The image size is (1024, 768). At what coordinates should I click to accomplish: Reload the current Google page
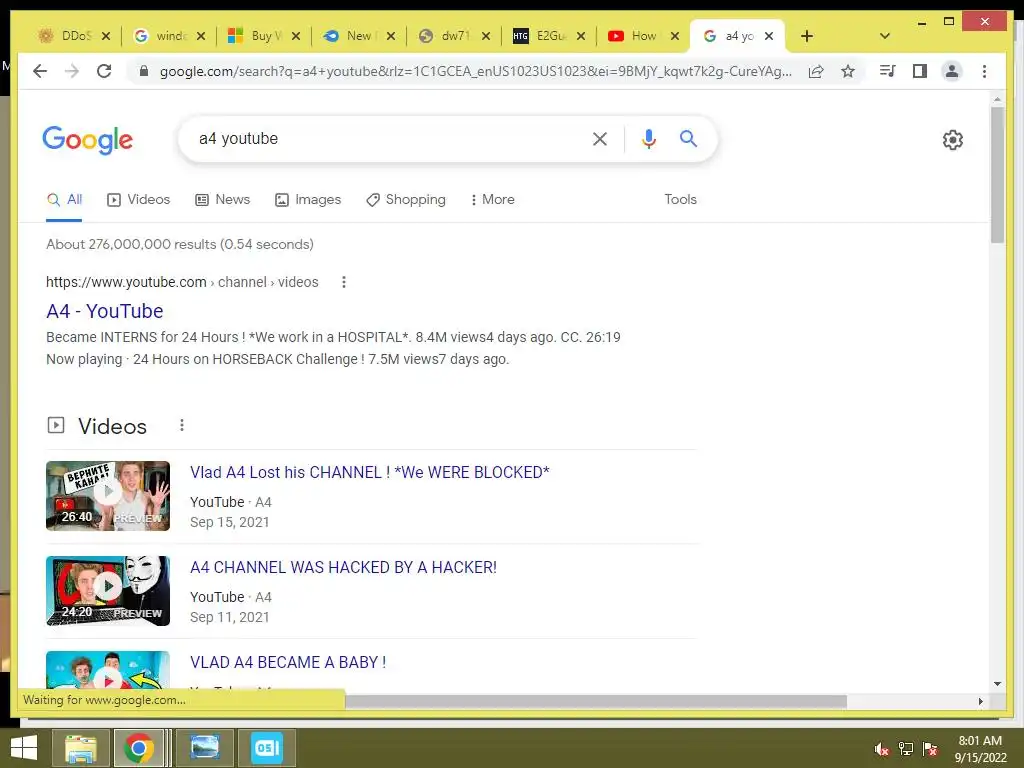[104, 71]
